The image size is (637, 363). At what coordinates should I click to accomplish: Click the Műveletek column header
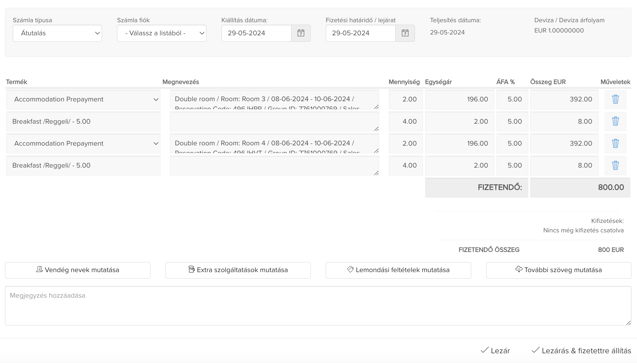click(x=615, y=82)
